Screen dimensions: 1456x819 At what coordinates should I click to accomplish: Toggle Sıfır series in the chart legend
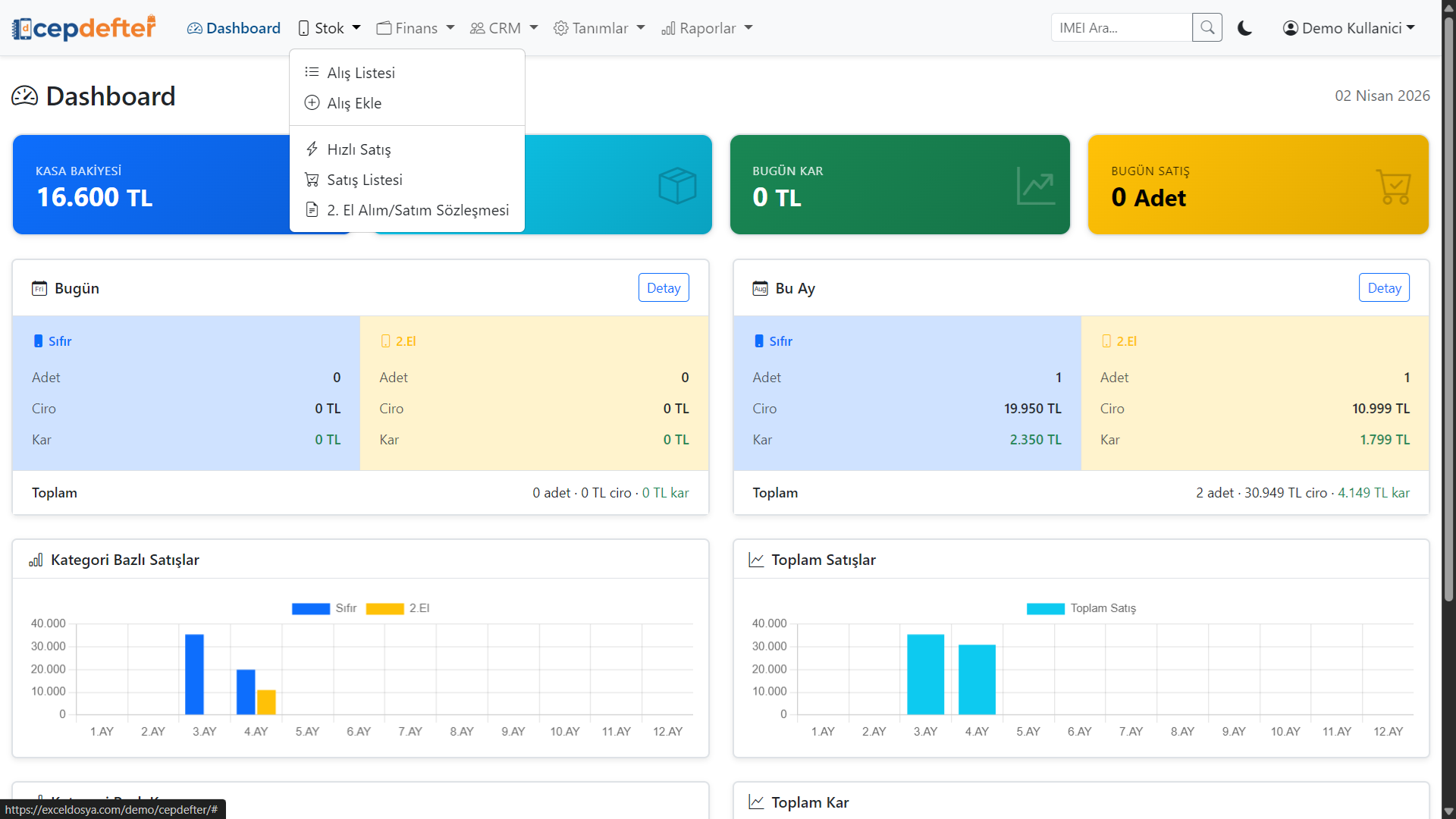click(311, 608)
